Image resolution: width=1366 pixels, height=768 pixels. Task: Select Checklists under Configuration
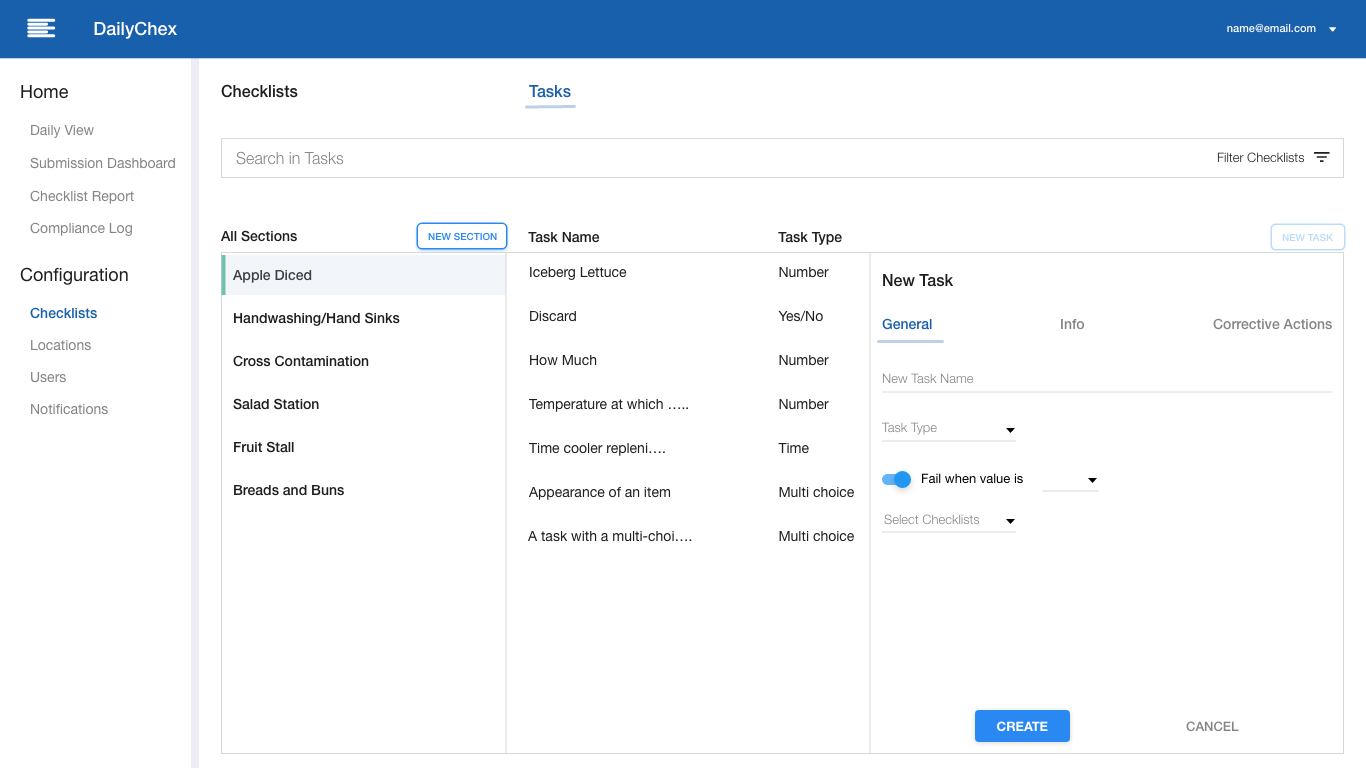(64, 313)
